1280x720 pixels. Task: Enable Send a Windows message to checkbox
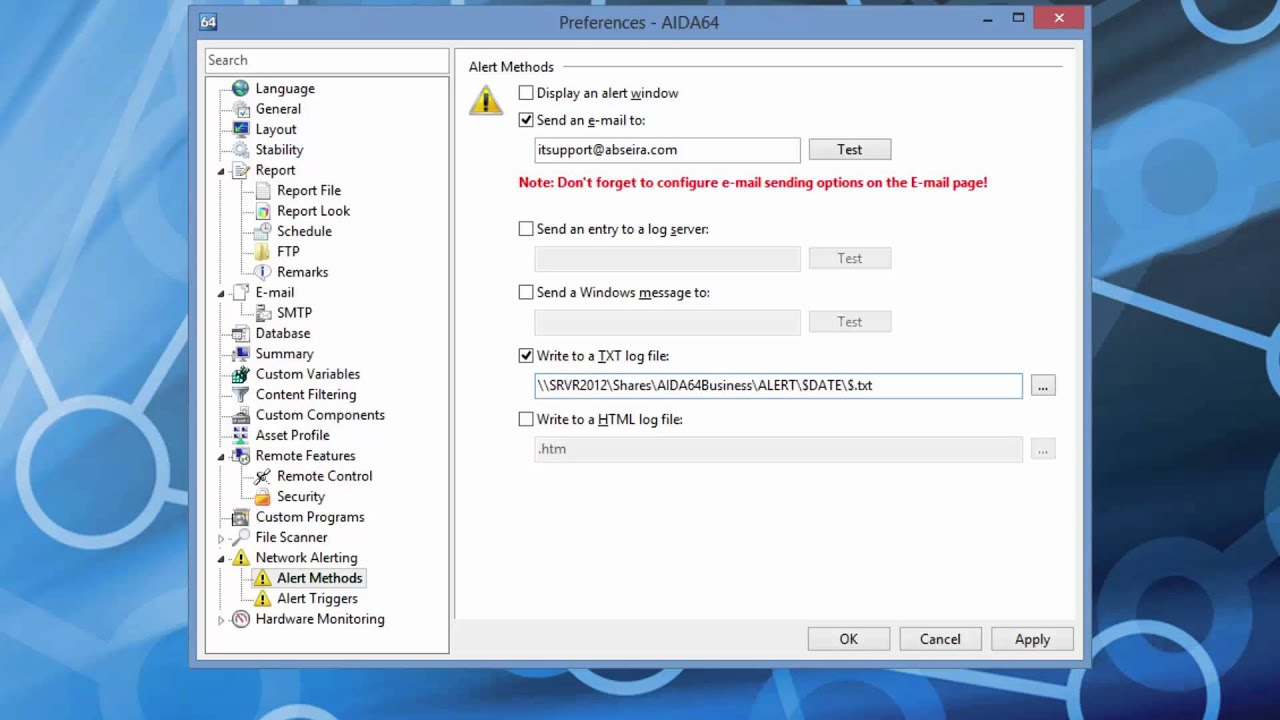[526, 292]
